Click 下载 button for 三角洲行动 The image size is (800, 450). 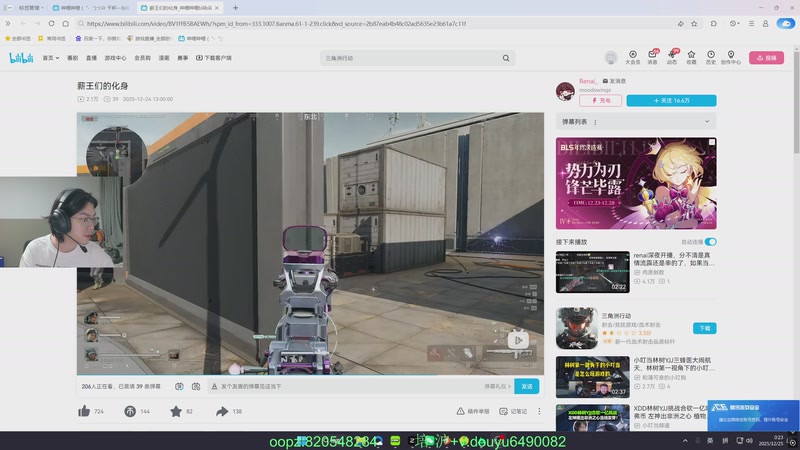[x=705, y=328]
